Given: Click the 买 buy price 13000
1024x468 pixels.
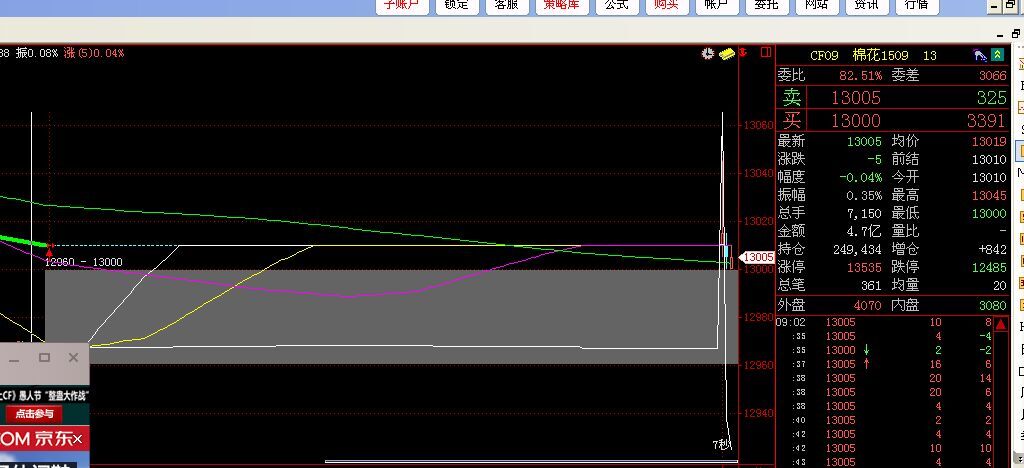Looking at the screenshot, I should coord(856,121).
